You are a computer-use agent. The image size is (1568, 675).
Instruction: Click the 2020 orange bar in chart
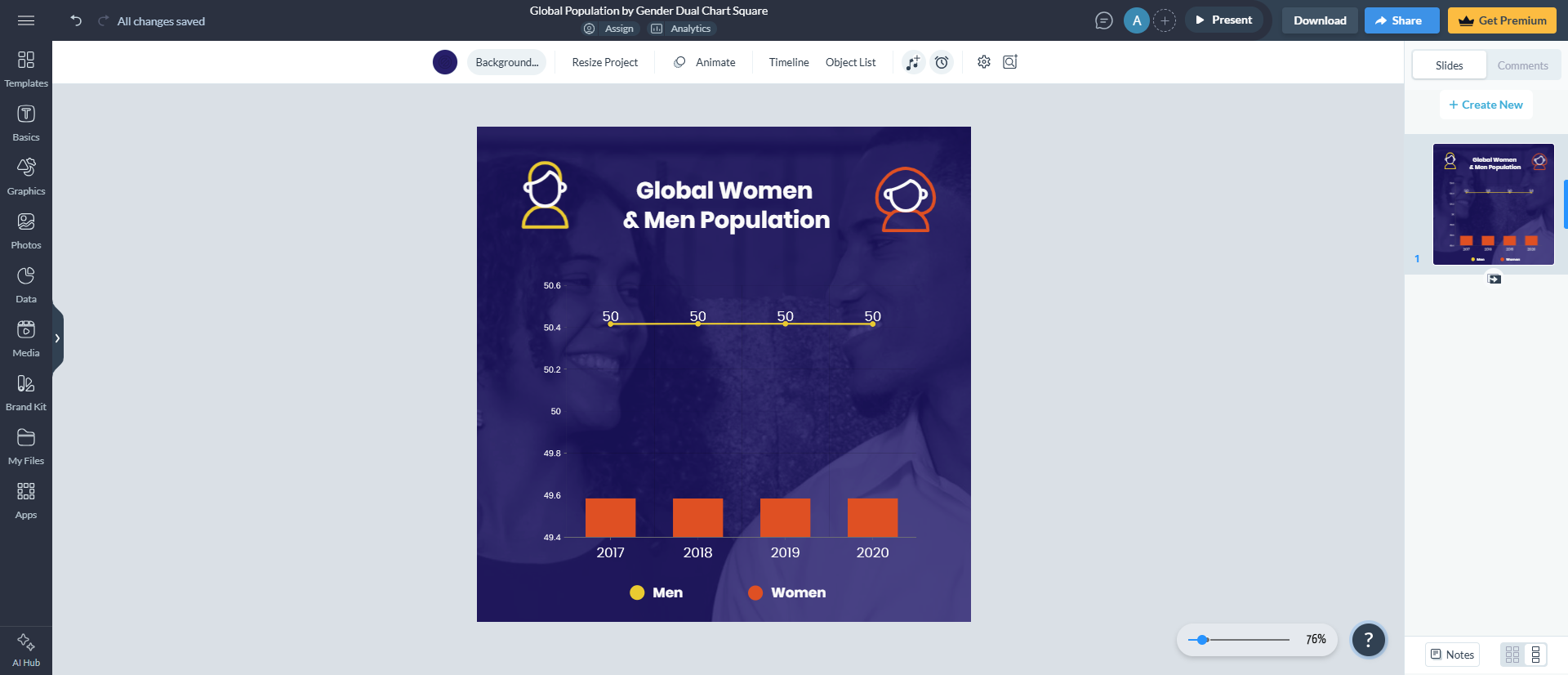[872, 517]
